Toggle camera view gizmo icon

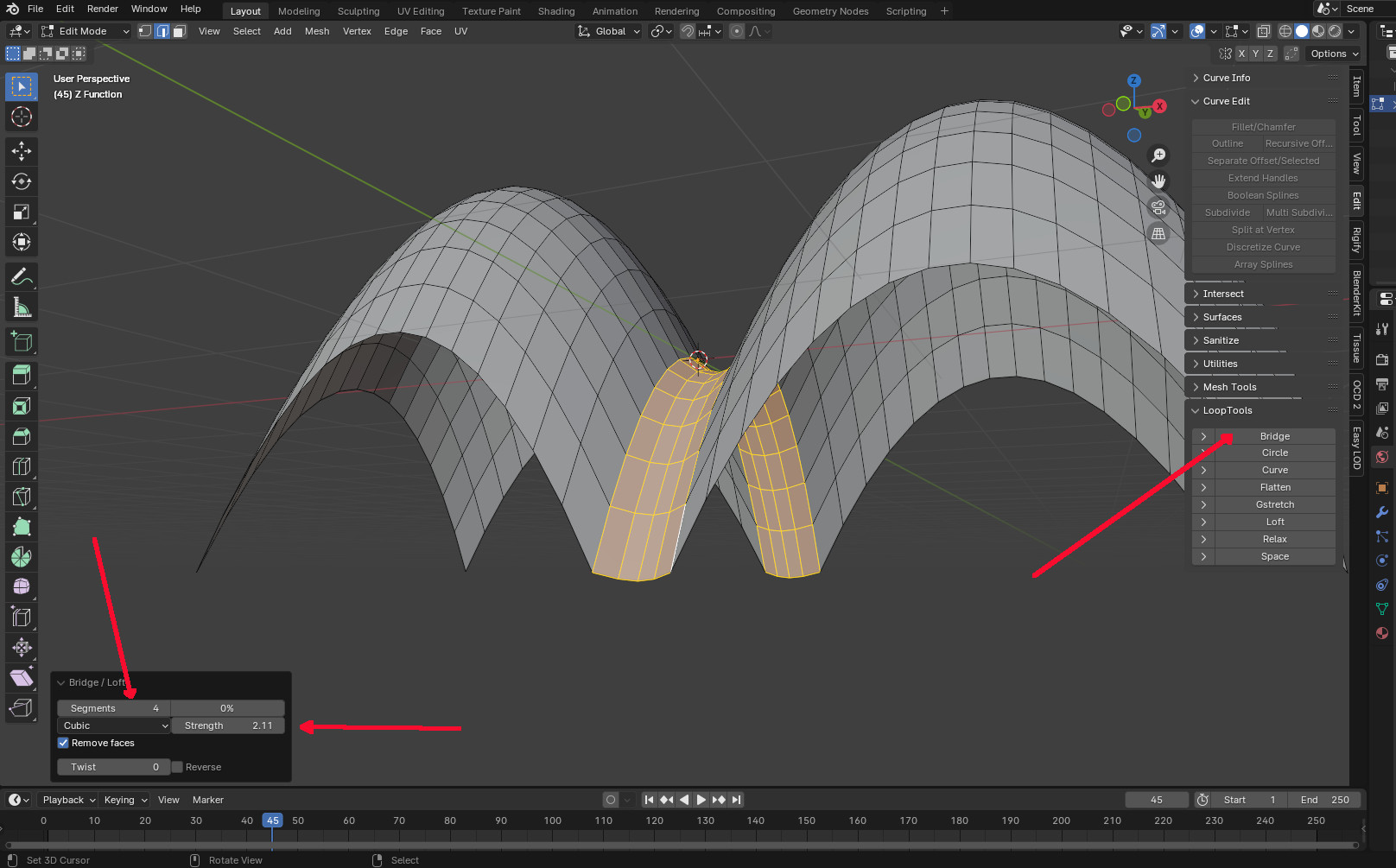click(1158, 208)
